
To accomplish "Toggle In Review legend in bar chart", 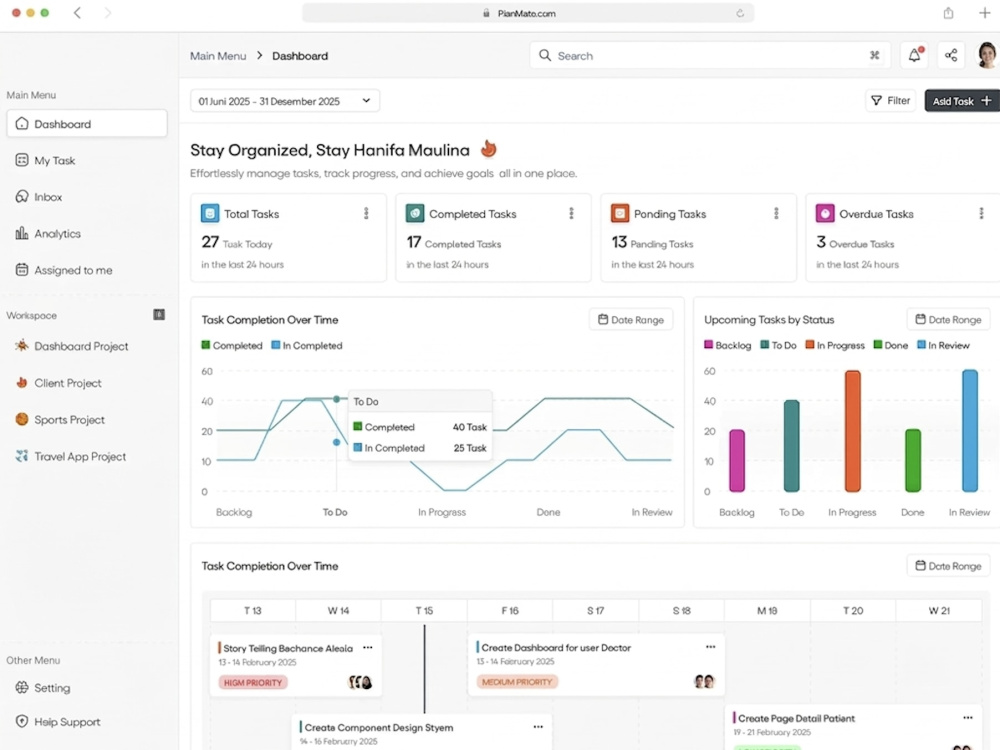I will pos(943,345).
